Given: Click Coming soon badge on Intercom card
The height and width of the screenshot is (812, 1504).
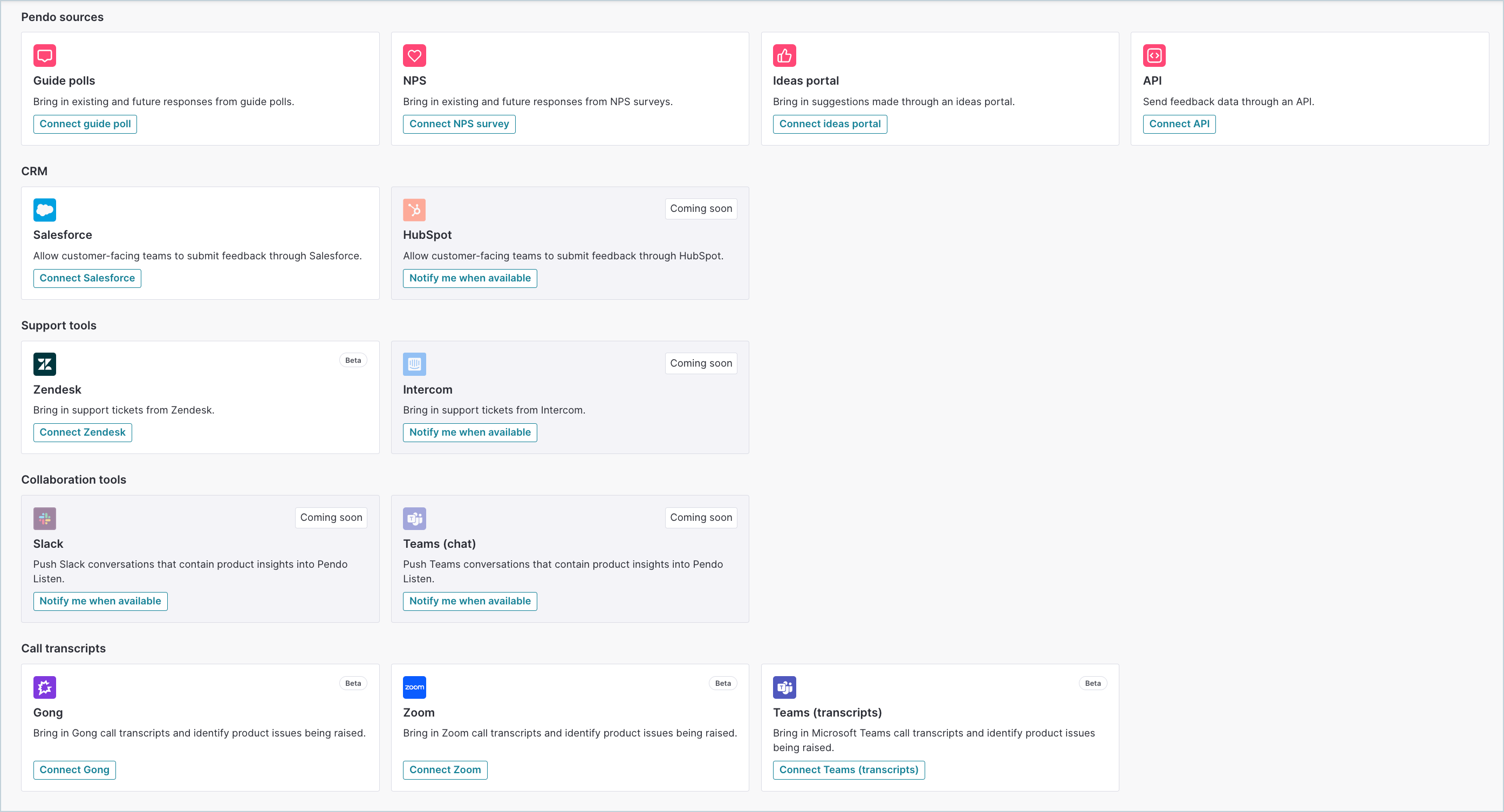Looking at the screenshot, I should point(701,363).
